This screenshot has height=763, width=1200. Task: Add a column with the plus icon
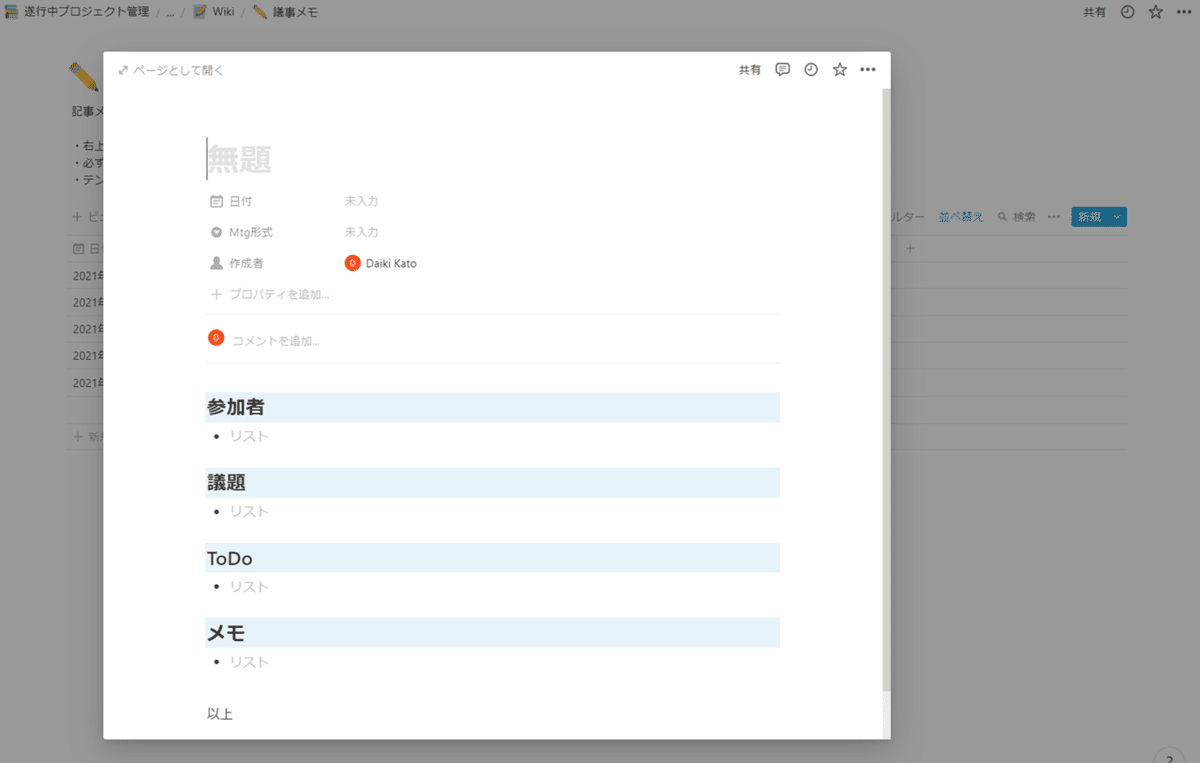[x=910, y=248]
